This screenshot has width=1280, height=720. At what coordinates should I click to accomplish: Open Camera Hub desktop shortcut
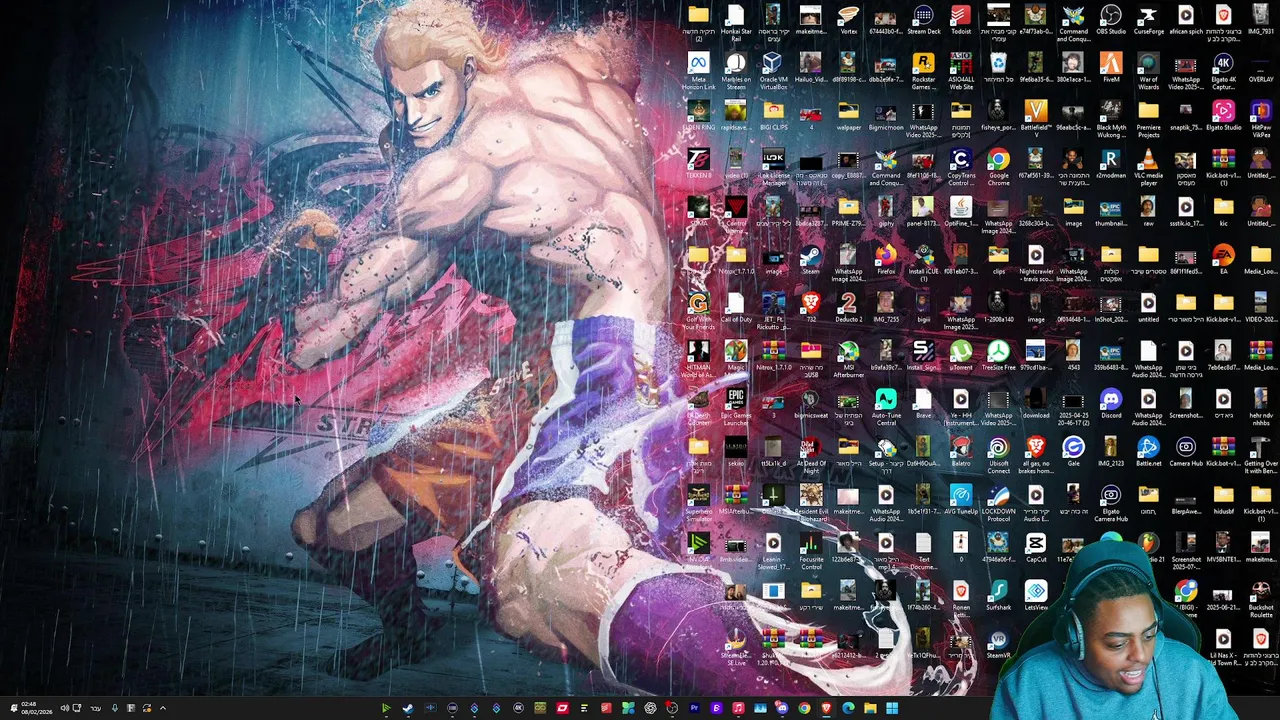(x=1185, y=452)
